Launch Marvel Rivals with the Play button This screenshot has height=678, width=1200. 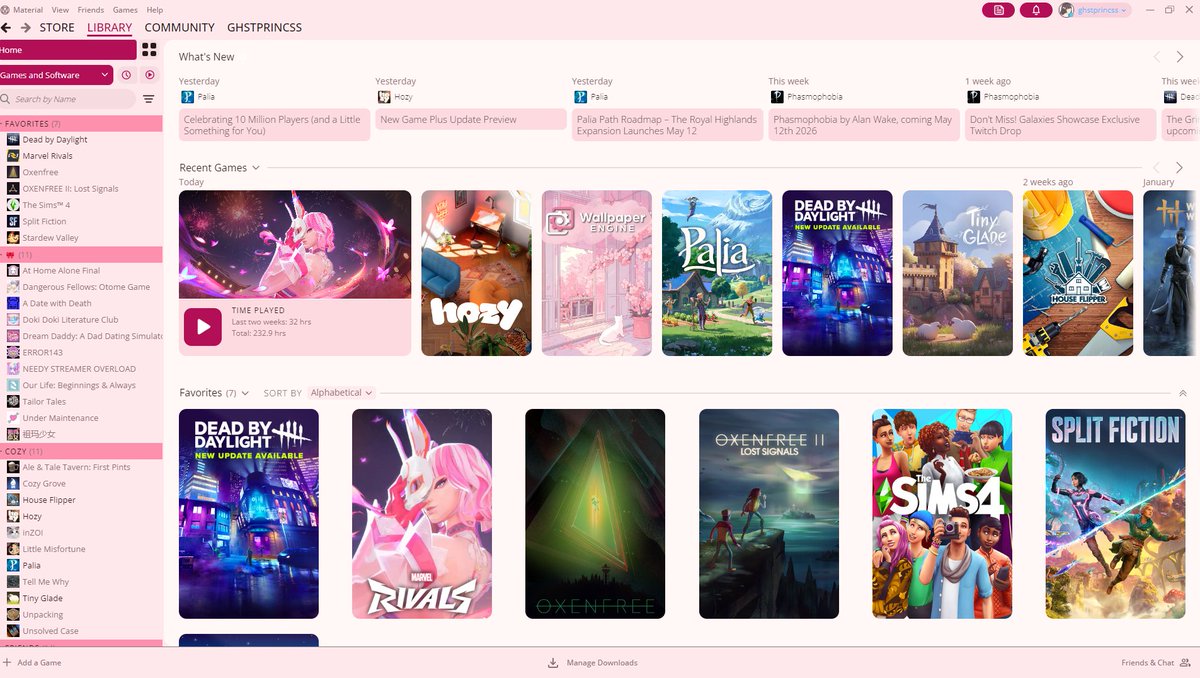click(203, 327)
